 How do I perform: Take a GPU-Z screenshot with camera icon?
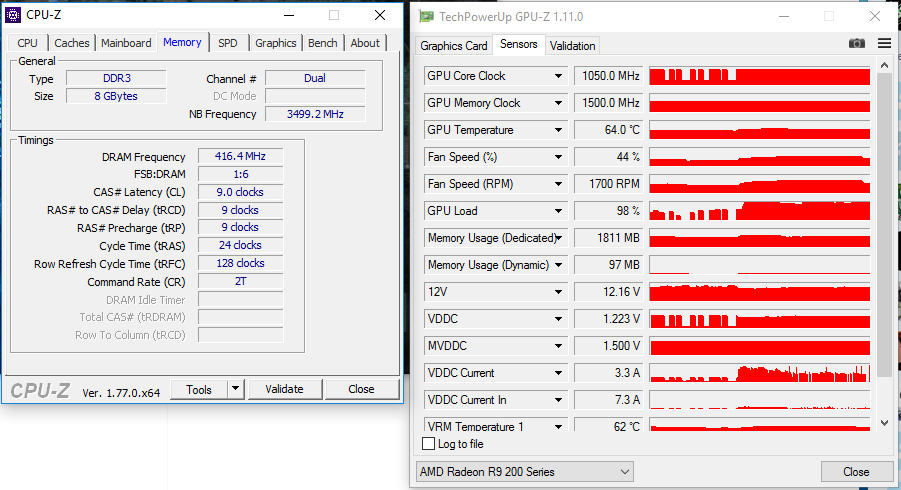point(856,44)
